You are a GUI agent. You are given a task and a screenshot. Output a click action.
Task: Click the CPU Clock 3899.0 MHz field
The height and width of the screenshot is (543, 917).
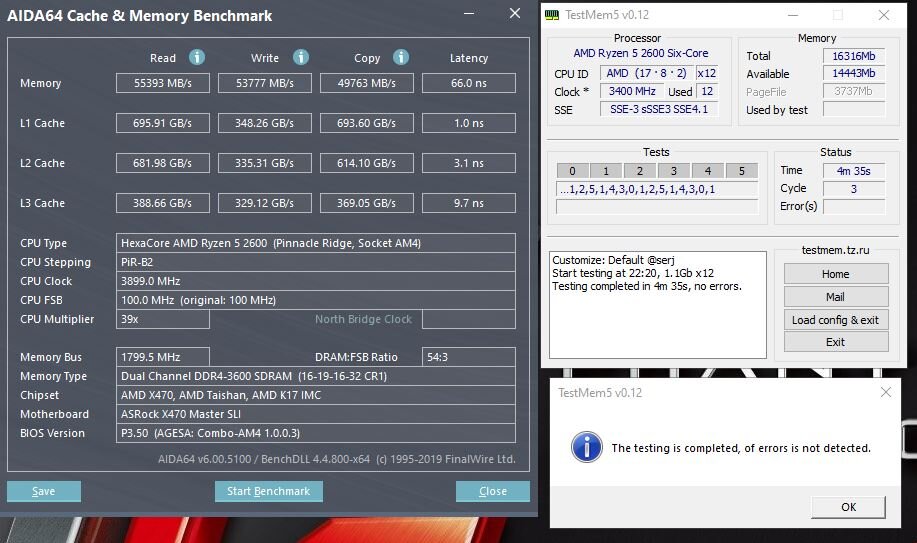[316, 281]
